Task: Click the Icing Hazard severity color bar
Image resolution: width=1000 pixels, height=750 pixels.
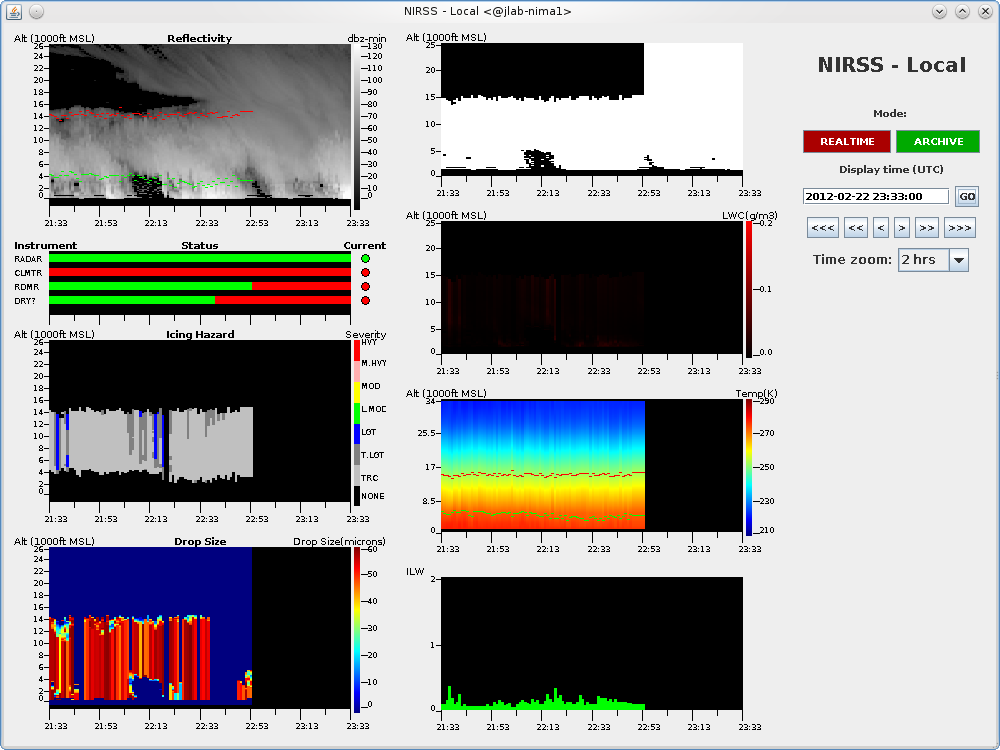Action: point(357,420)
